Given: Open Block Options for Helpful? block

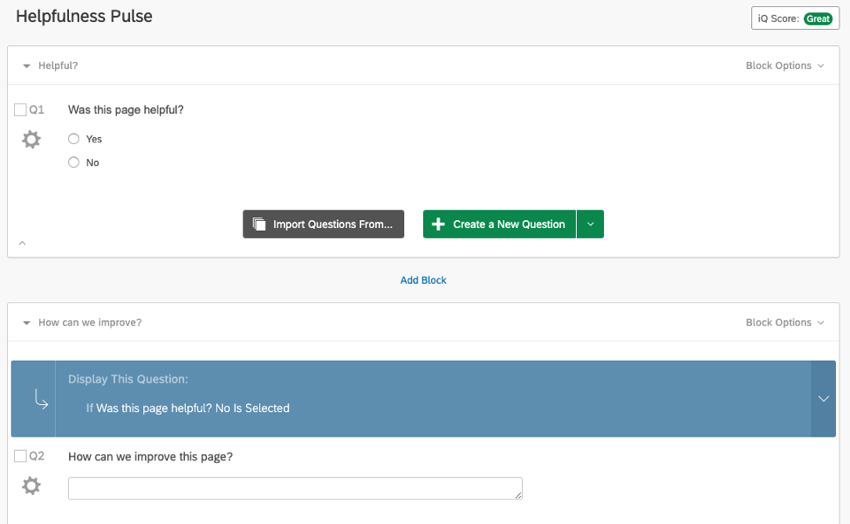Looking at the screenshot, I should point(784,66).
